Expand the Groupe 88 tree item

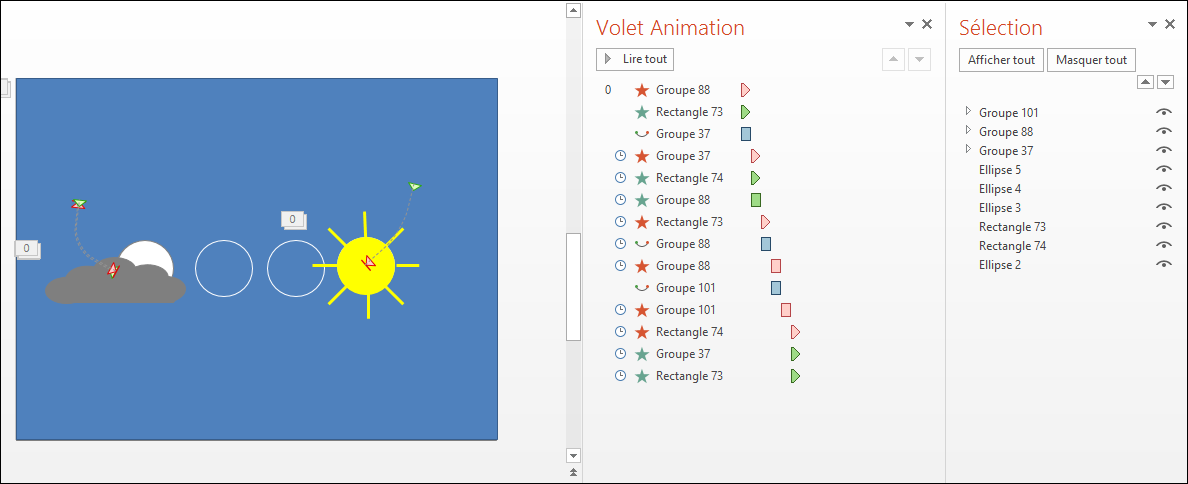pyautogui.click(x=968, y=130)
